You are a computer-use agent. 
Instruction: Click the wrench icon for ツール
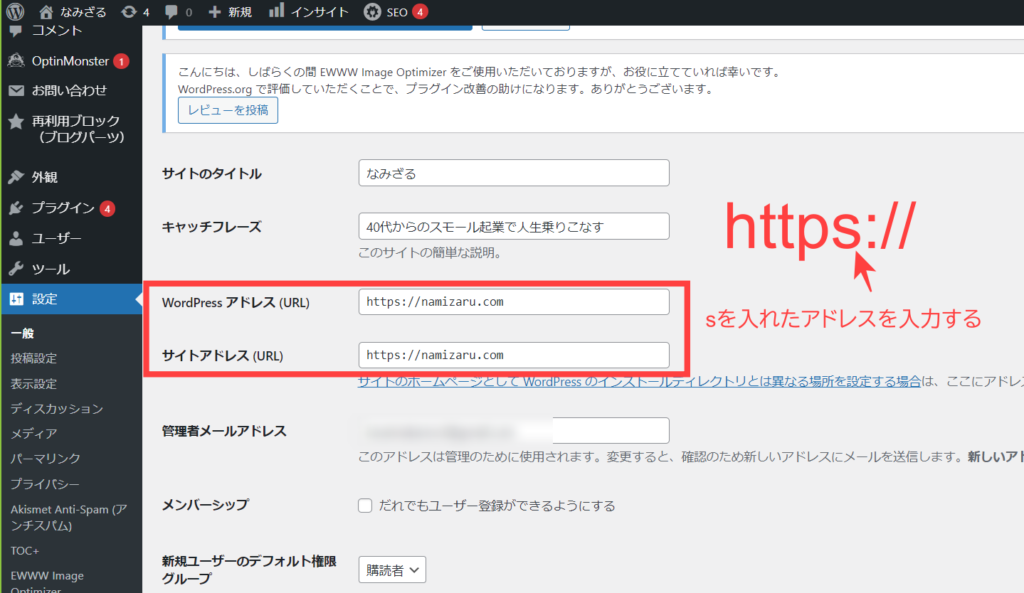point(16,268)
